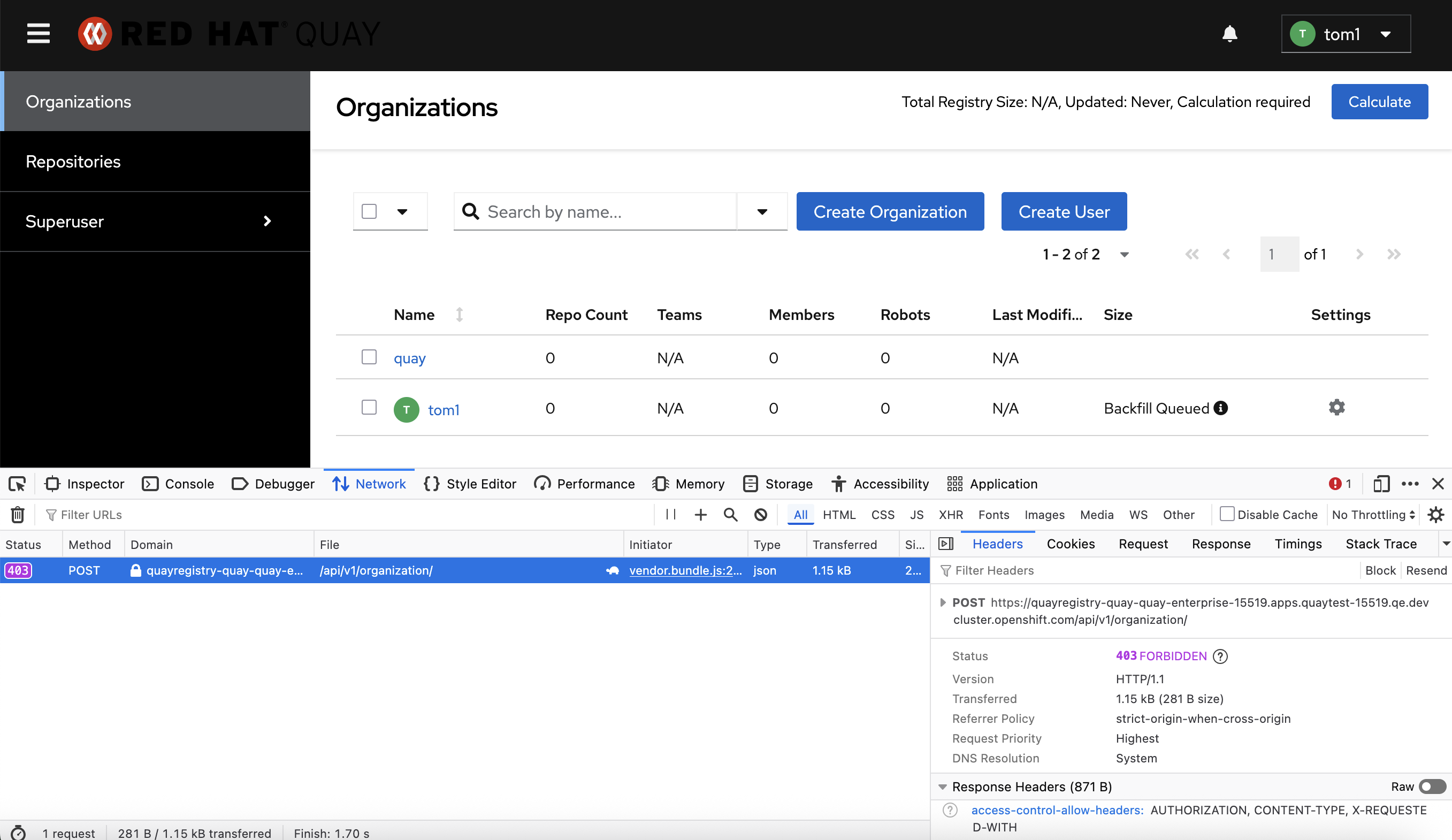
Task: Switch to the Console devtools tab
Action: (179, 483)
